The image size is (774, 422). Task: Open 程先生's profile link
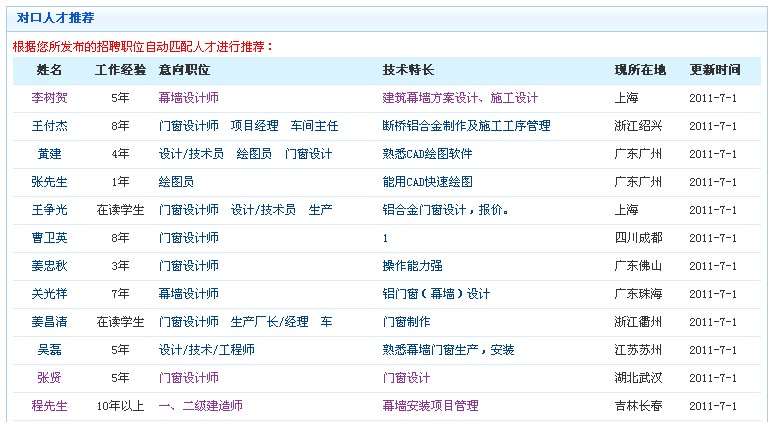tap(49, 406)
